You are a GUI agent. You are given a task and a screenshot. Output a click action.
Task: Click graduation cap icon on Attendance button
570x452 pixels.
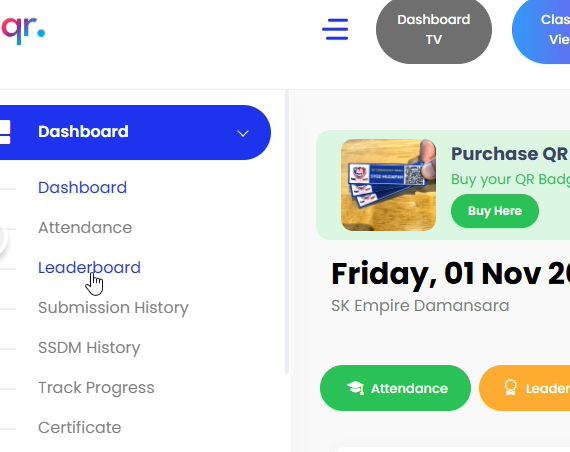coord(355,388)
